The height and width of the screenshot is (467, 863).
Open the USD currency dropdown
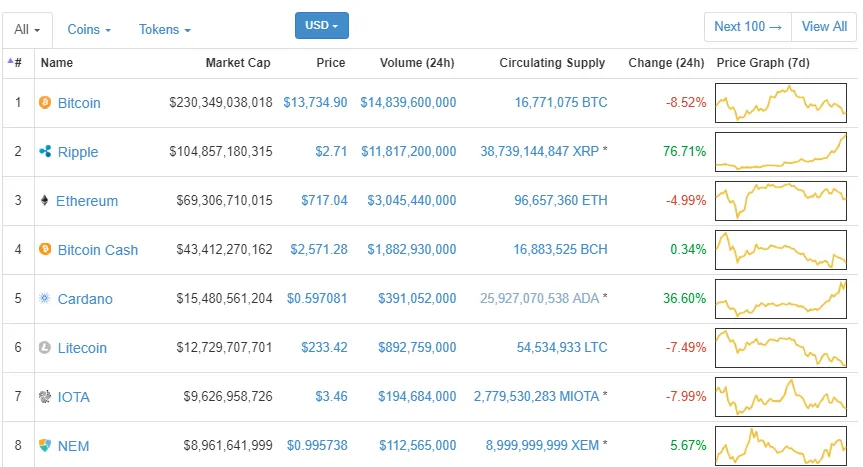coord(321,25)
